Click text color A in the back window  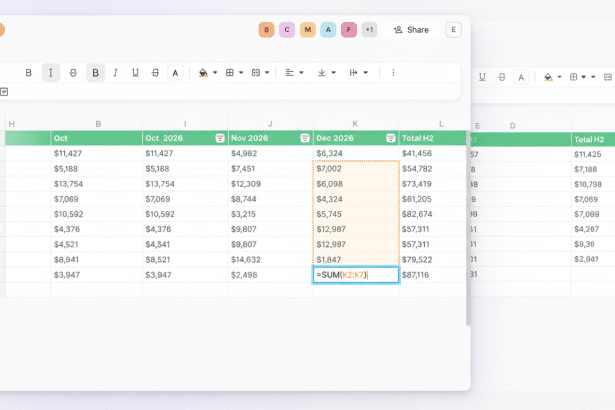coord(521,77)
